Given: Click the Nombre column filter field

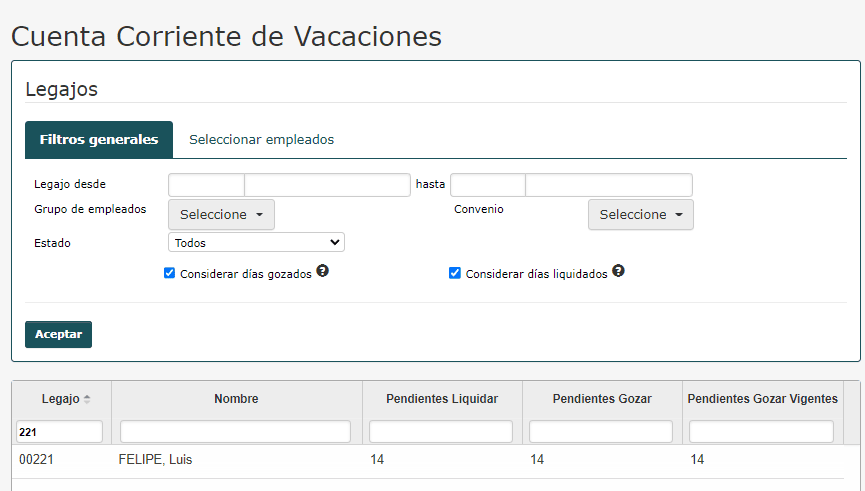Looking at the screenshot, I should tap(236, 431).
